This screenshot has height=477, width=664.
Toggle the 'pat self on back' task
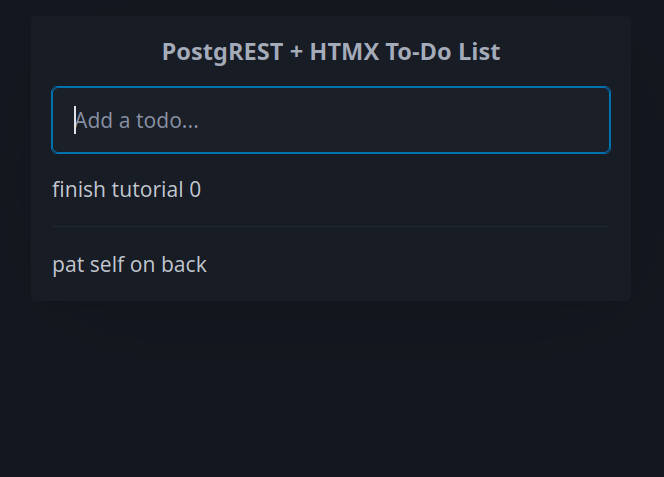[130, 265]
